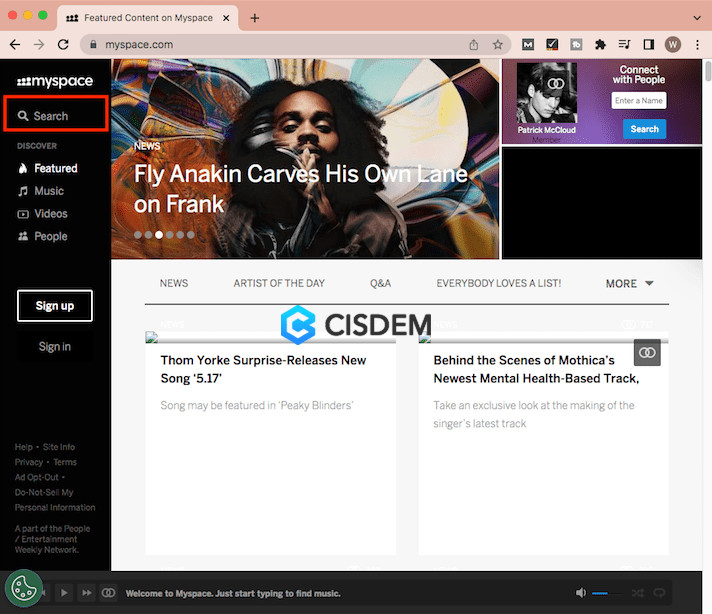Click the blue Search button under Connect with People
Image resolution: width=712 pixels, height=614 pixels.
[644, 129]
